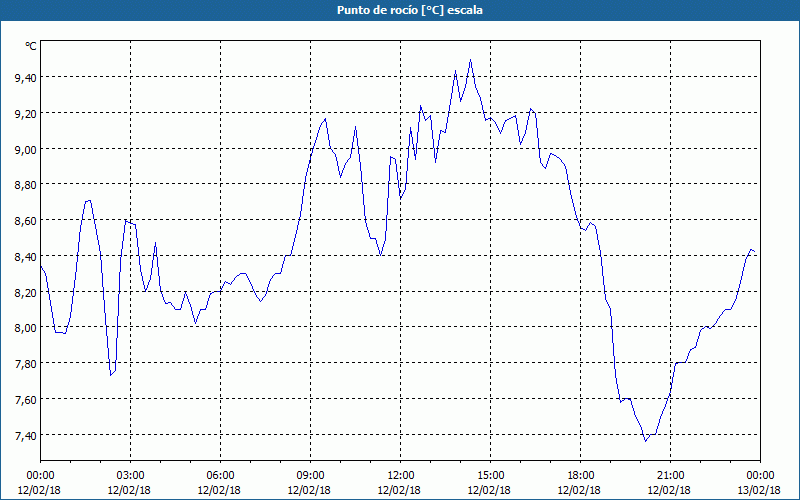Viewport: 800px width, 500px height.
Task: Click the °C unit label on the axis
Action: [x=31, y=46]
